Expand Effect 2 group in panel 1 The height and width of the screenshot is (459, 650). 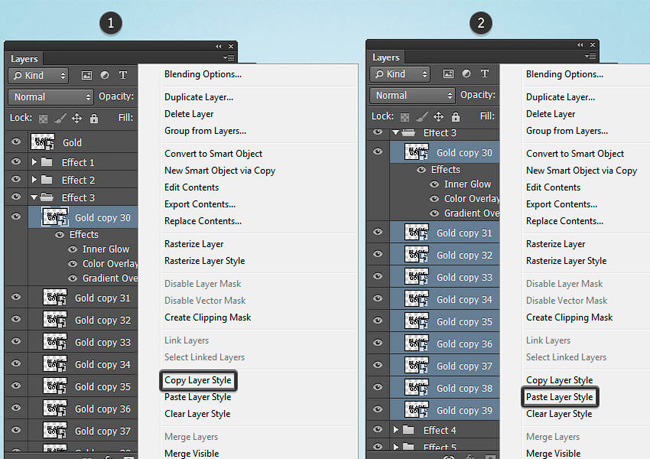pyautogui.click(x=34, y=180)
